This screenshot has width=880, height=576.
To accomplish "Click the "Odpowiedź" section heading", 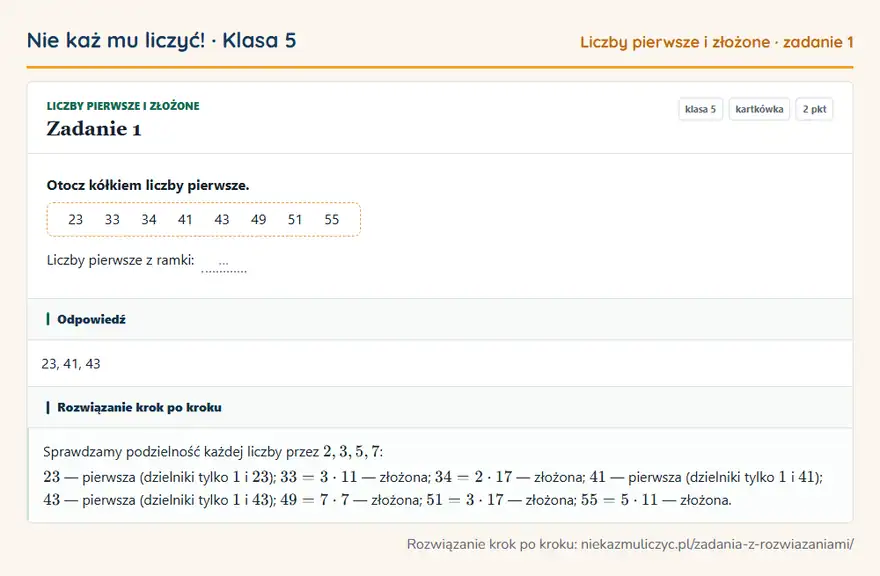I will coord(91,319).
